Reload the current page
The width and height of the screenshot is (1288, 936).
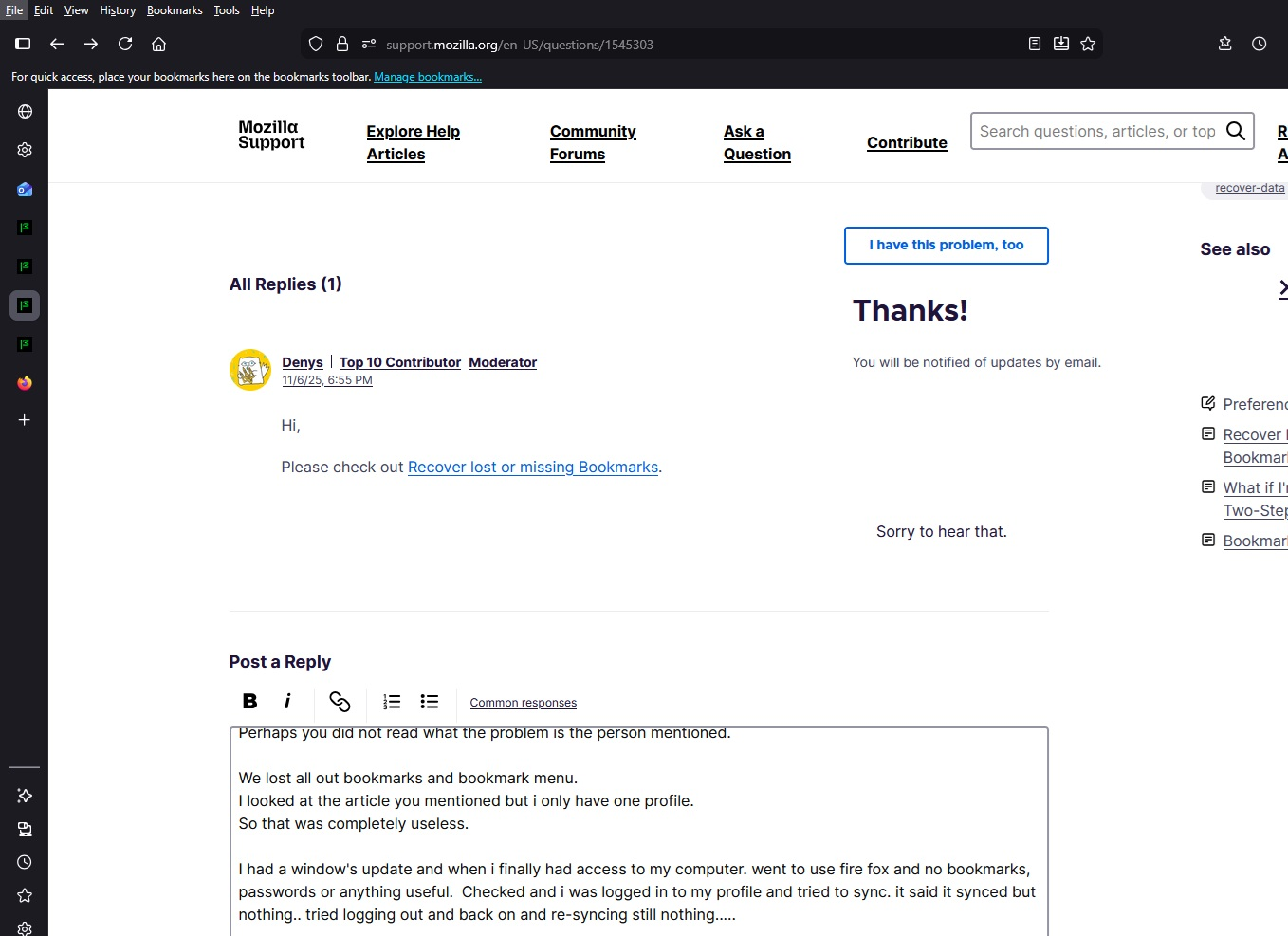(125, 44)
